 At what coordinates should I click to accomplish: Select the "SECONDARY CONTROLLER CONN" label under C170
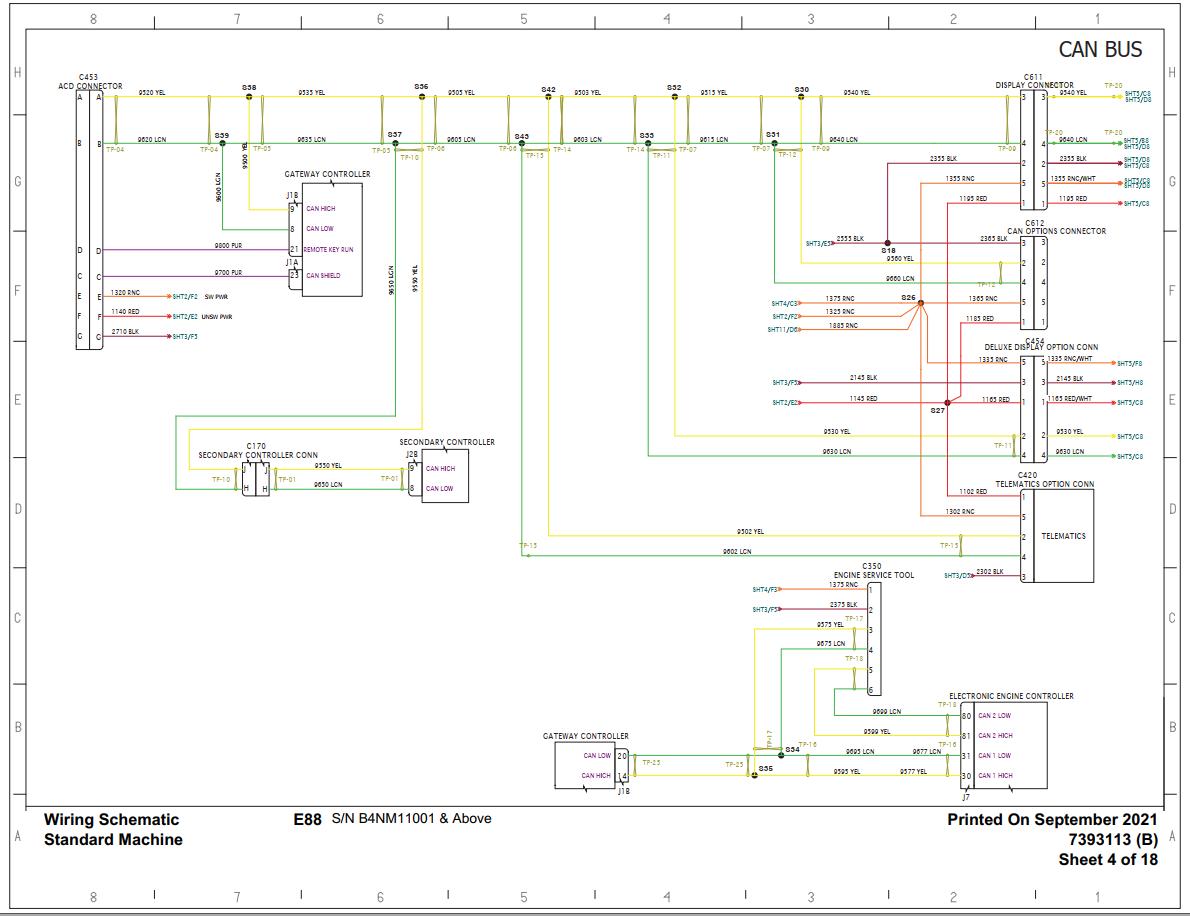tap(258, 455)
